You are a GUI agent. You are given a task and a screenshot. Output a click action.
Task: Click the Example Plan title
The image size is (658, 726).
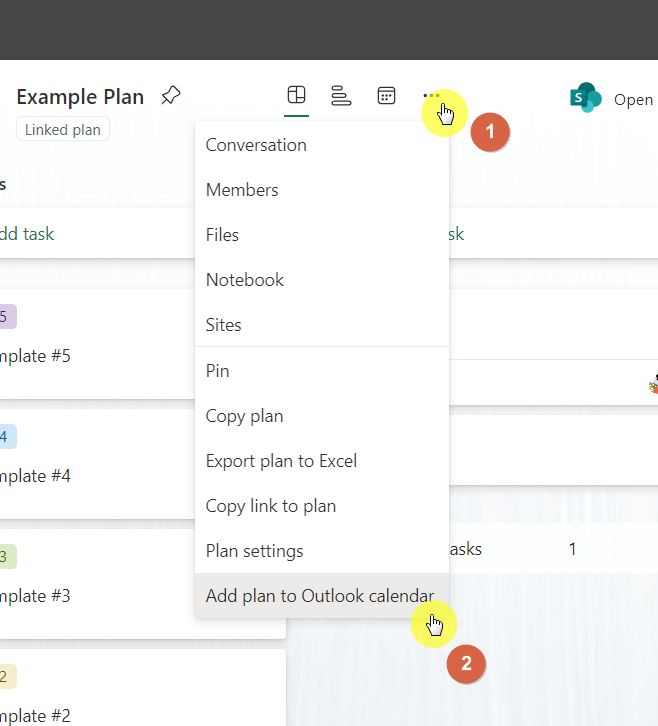[x=80, y=97]
